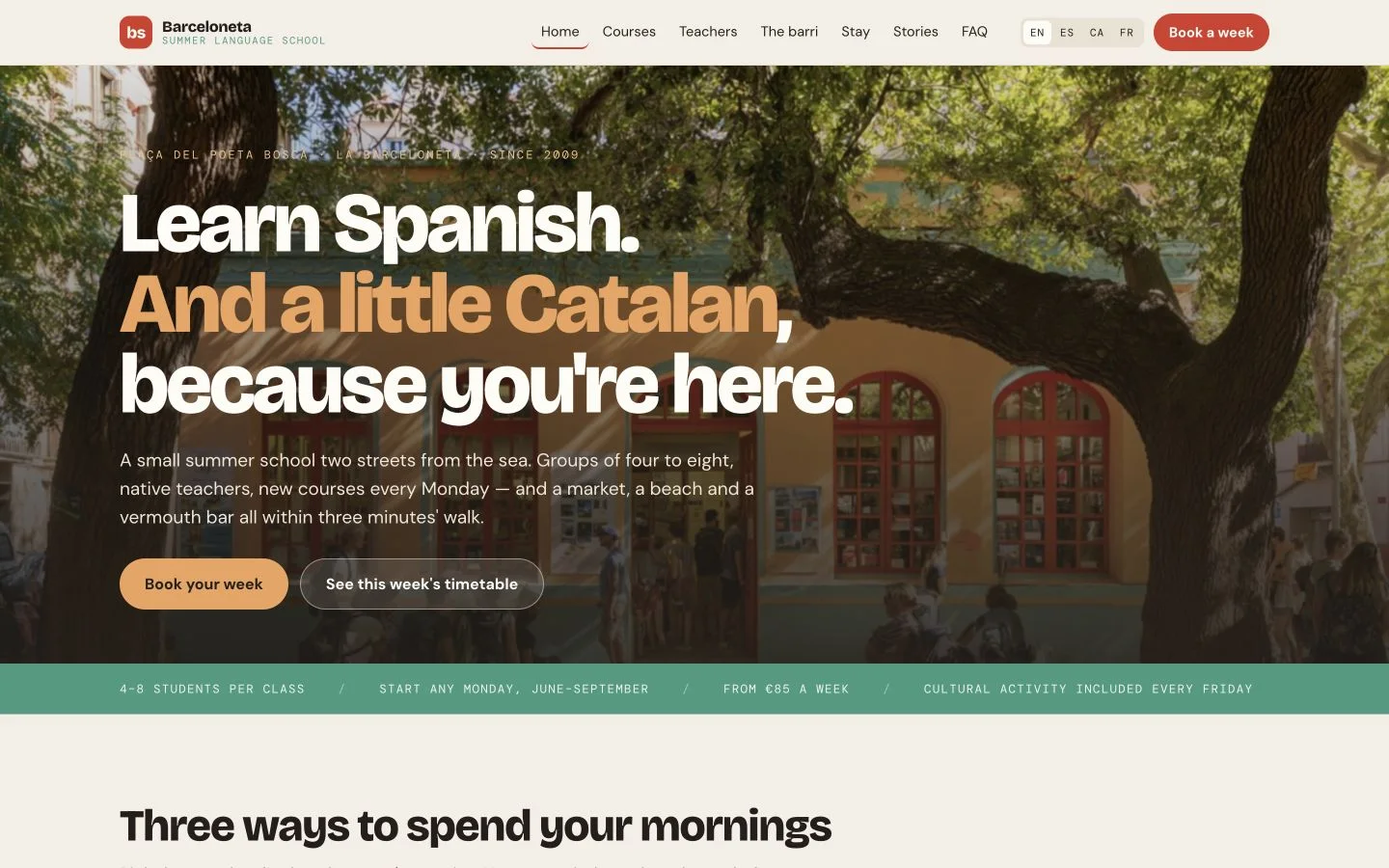Viewport: 1389px width, 868px height.
Task: Click 'CULTURAL ACTIVITY INCLUDED EVERY FRIDAY' text
Action: (x=1088, y=690)
